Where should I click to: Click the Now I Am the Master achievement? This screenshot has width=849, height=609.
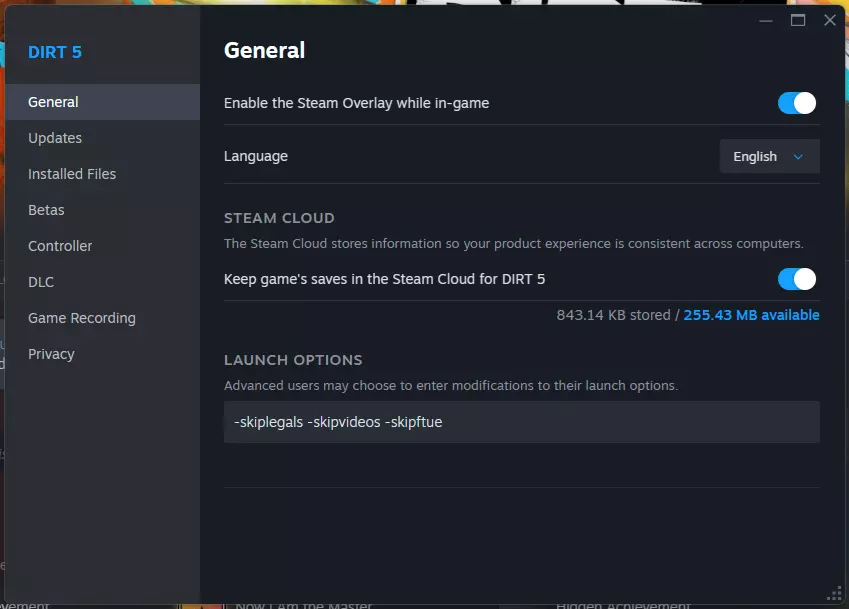[x=303, y=605]
